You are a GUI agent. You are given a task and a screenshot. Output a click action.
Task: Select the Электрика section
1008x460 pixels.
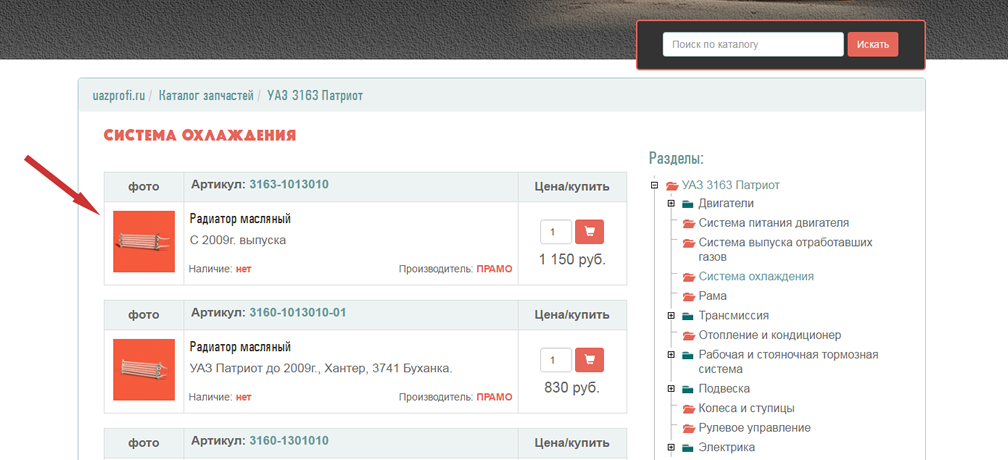(x=727, y=447)
